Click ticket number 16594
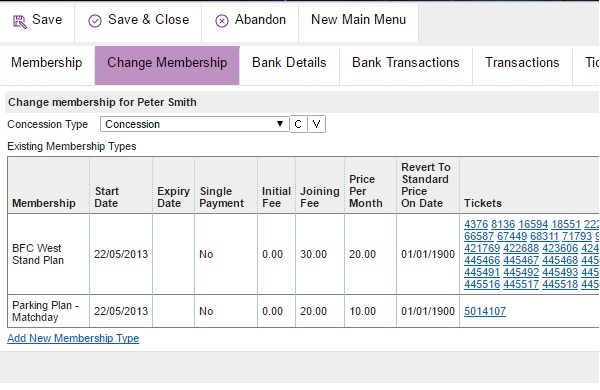Screen dimensions: 600x390 pos(533,224)
